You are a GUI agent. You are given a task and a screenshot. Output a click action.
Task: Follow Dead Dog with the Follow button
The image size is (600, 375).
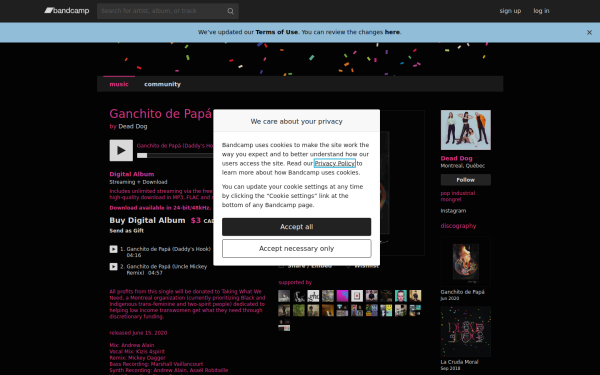[465, 180]
